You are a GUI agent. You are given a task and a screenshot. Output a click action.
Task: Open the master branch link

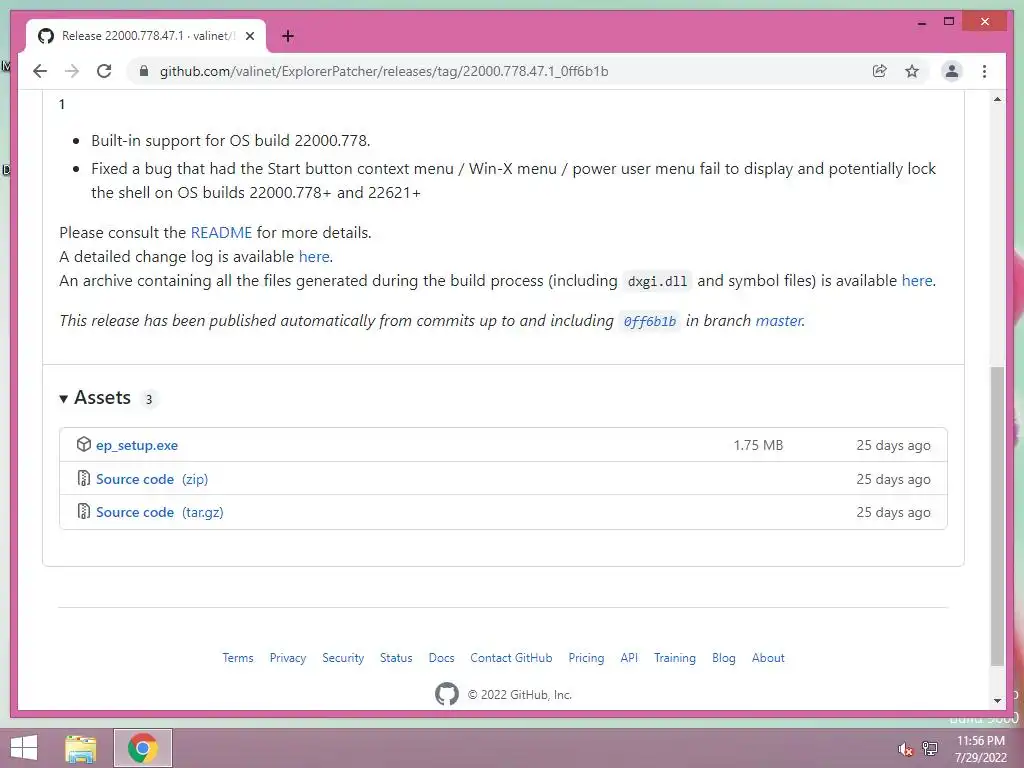[779, 321]
